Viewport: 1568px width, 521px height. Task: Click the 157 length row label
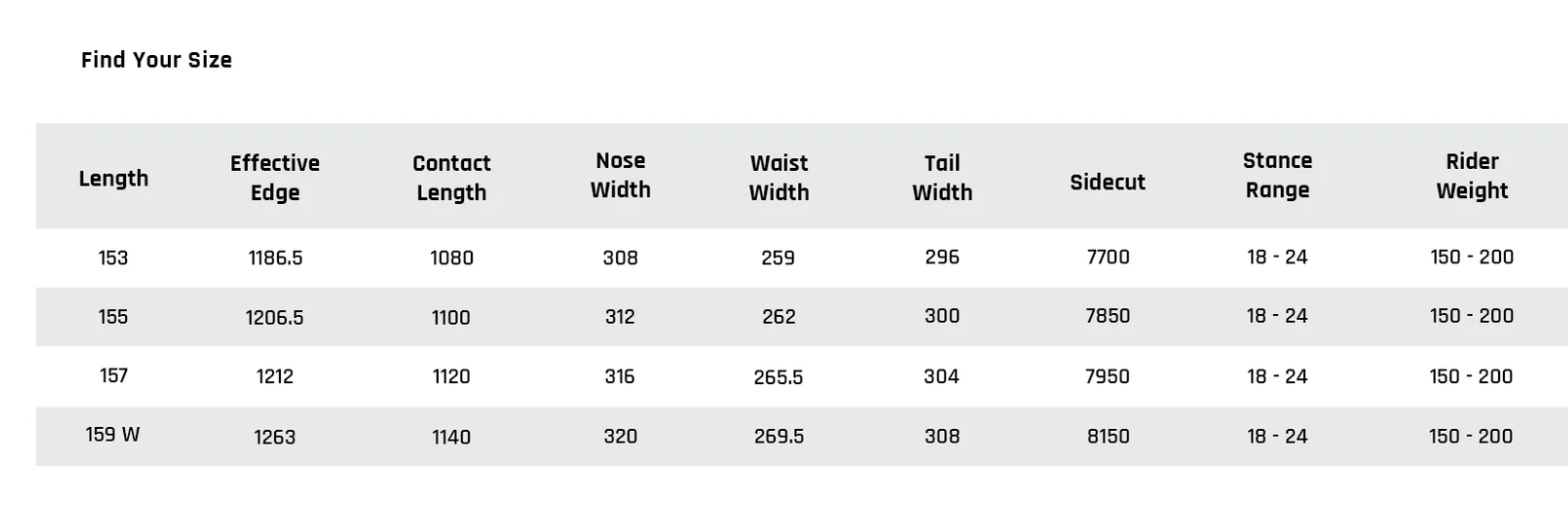[113, 375]
